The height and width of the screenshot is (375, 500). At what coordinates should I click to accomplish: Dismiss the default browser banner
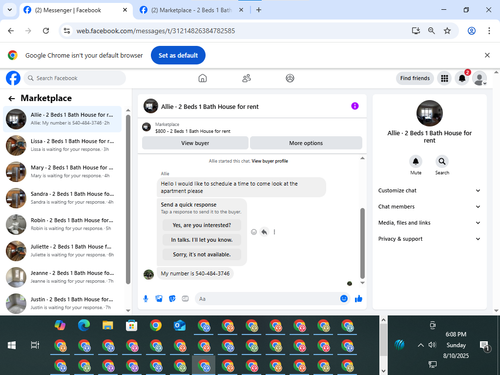(x=487, y=55)
